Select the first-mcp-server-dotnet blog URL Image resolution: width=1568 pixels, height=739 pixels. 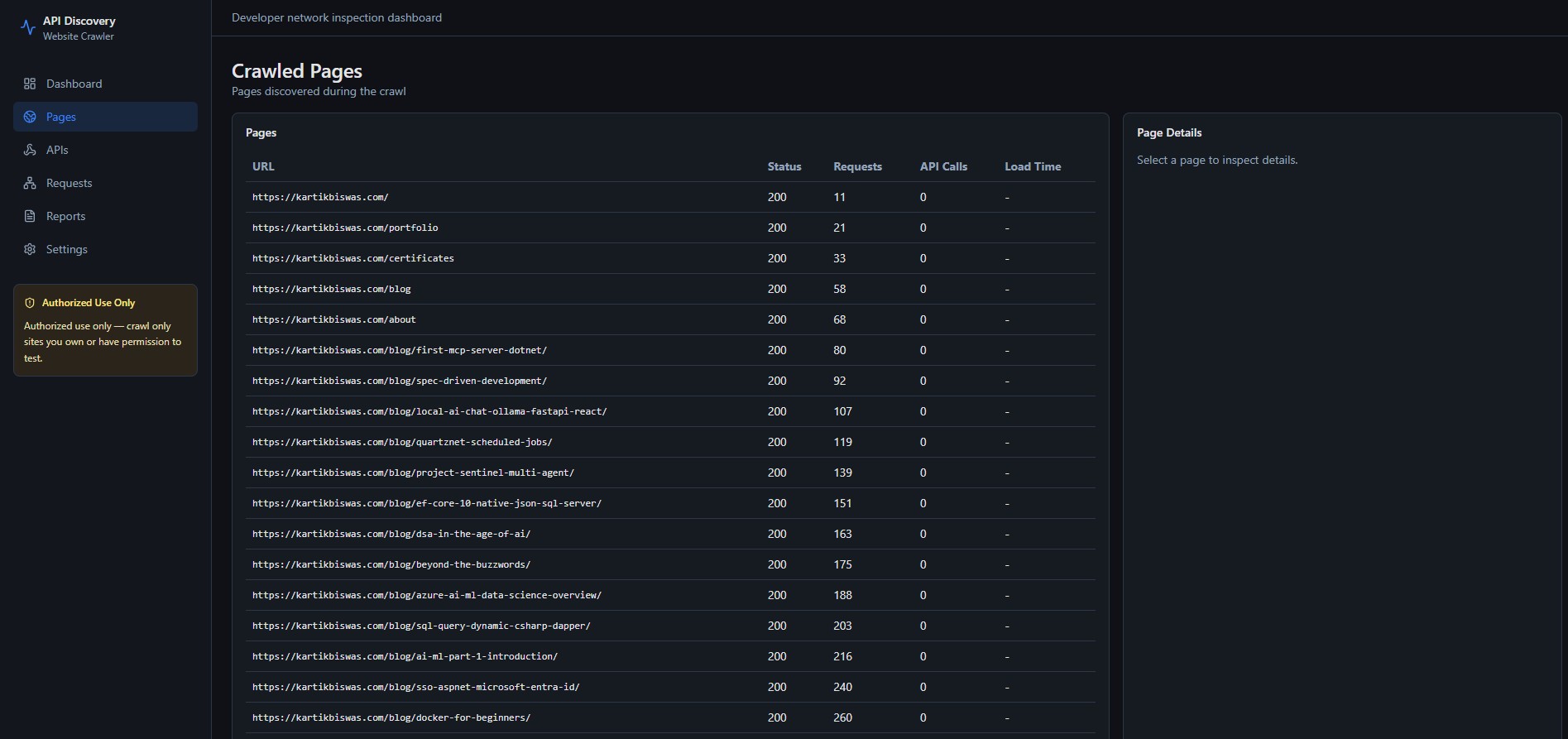point(400,350)
